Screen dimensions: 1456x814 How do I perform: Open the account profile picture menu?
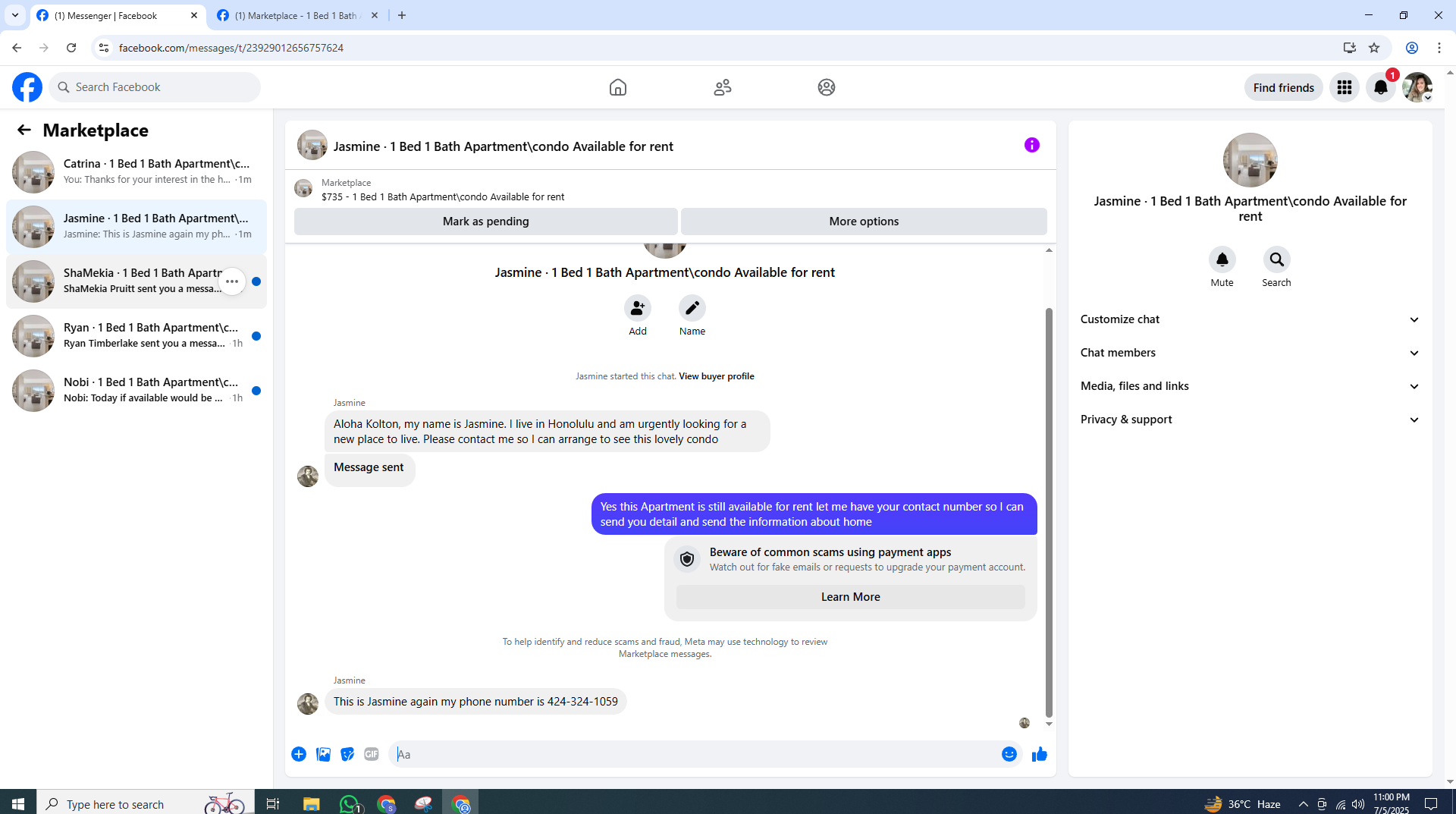pos(1417,87)
